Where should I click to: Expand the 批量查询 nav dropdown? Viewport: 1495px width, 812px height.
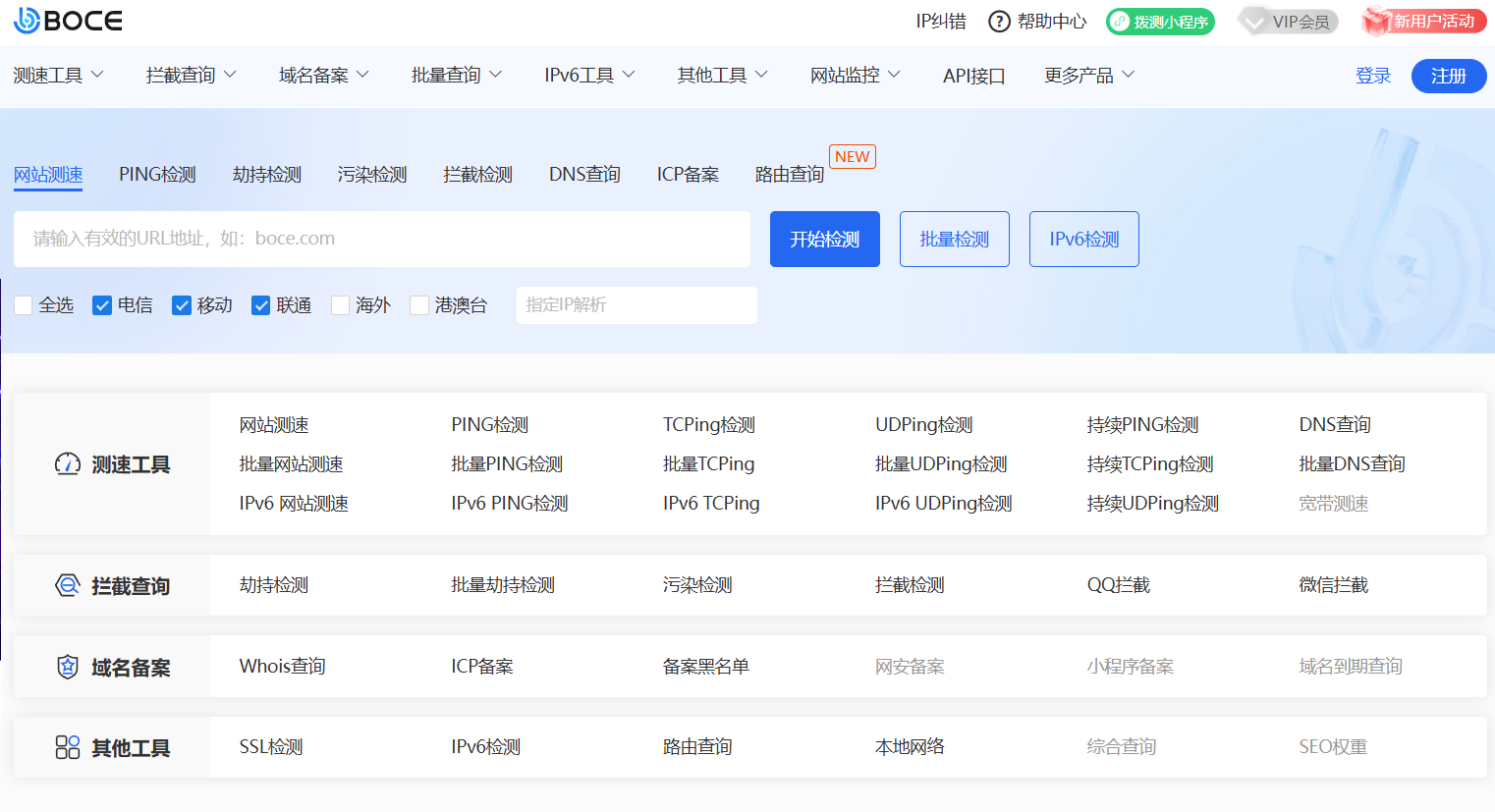pos(456,76)
